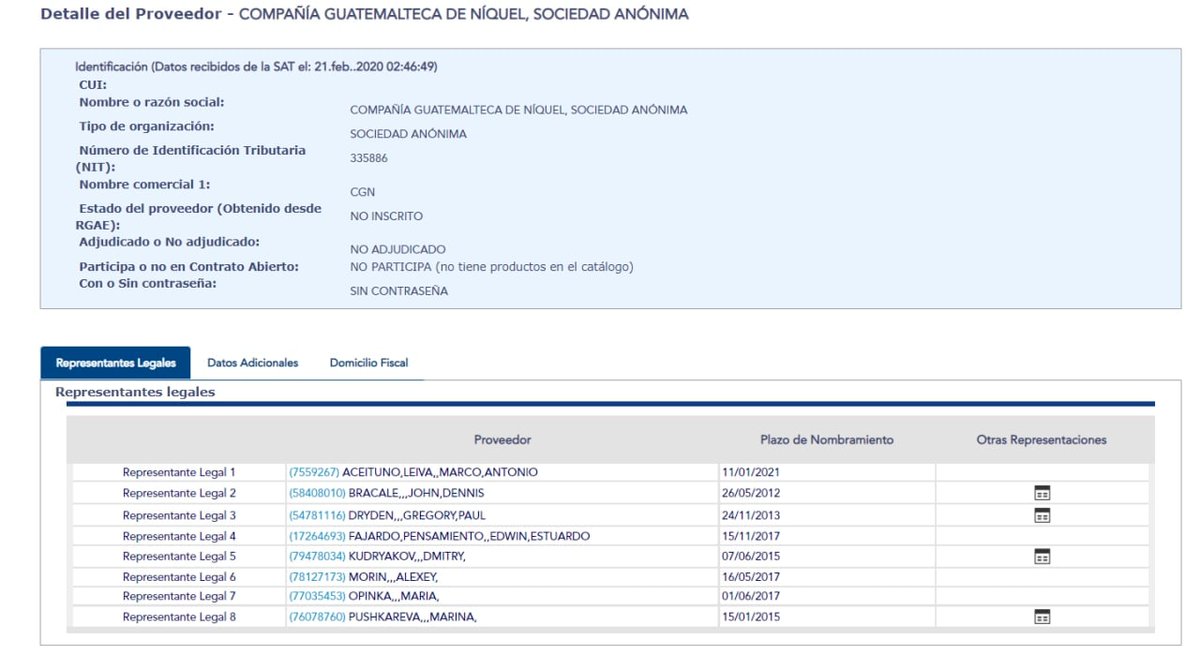Click the date 07/06/2015
Viewport: 1200px width, 654px height.
click(749, 556)
